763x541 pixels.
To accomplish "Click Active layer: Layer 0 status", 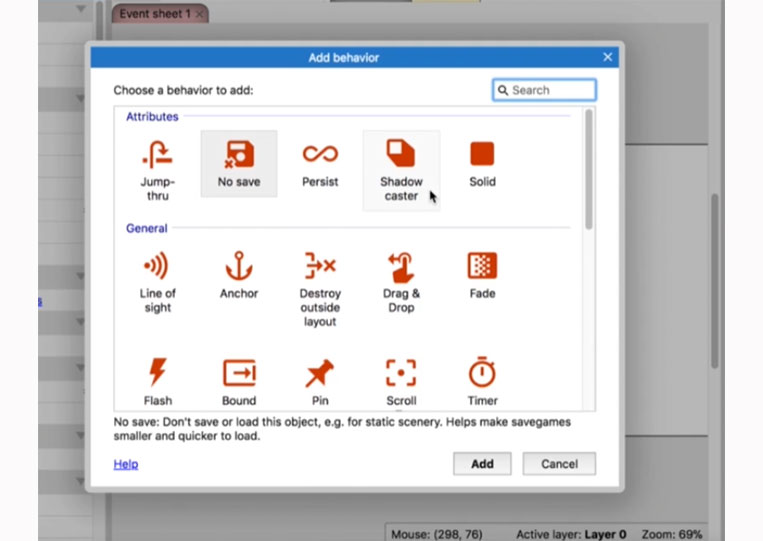I will (571, 534).
